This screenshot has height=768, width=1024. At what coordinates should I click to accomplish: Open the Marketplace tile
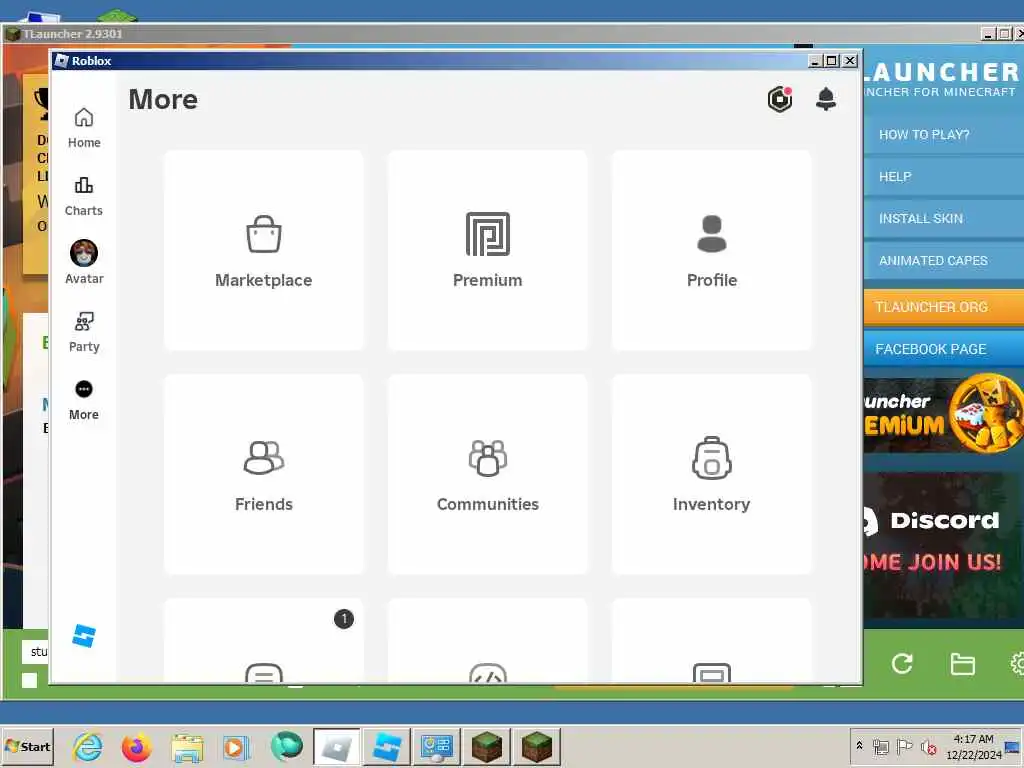click(264, 250)
